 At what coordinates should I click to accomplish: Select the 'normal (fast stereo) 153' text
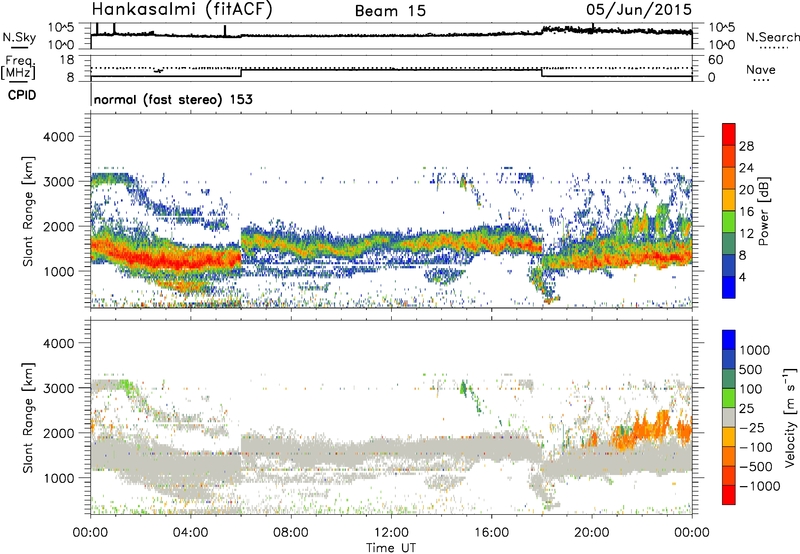coord(173,99)
